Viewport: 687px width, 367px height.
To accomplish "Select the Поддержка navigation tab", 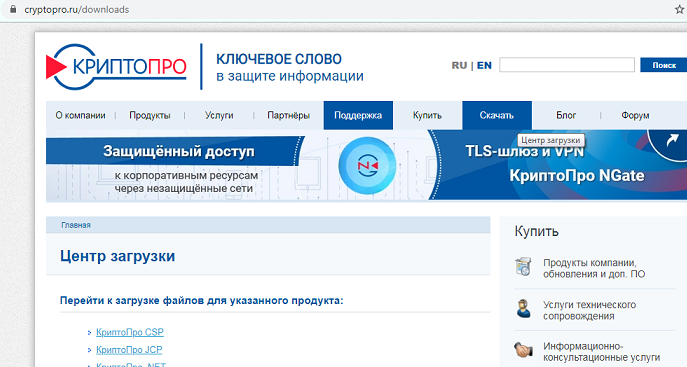I will [358, 115].
